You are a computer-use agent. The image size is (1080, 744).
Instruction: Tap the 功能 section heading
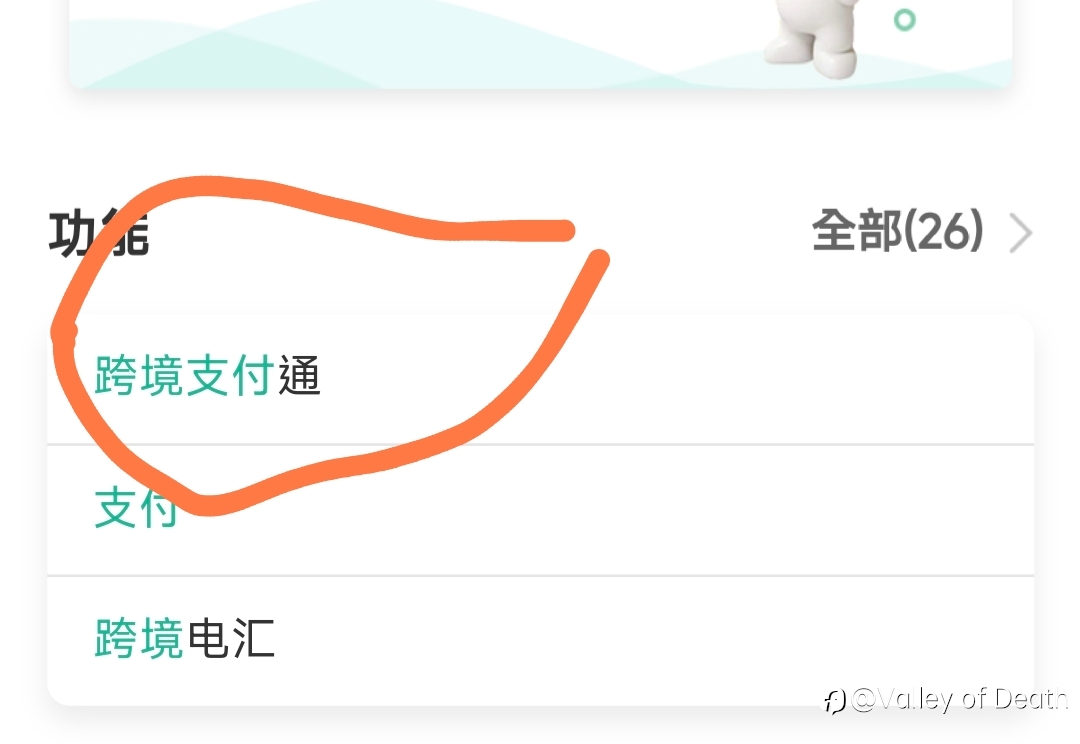coord(98,234)
